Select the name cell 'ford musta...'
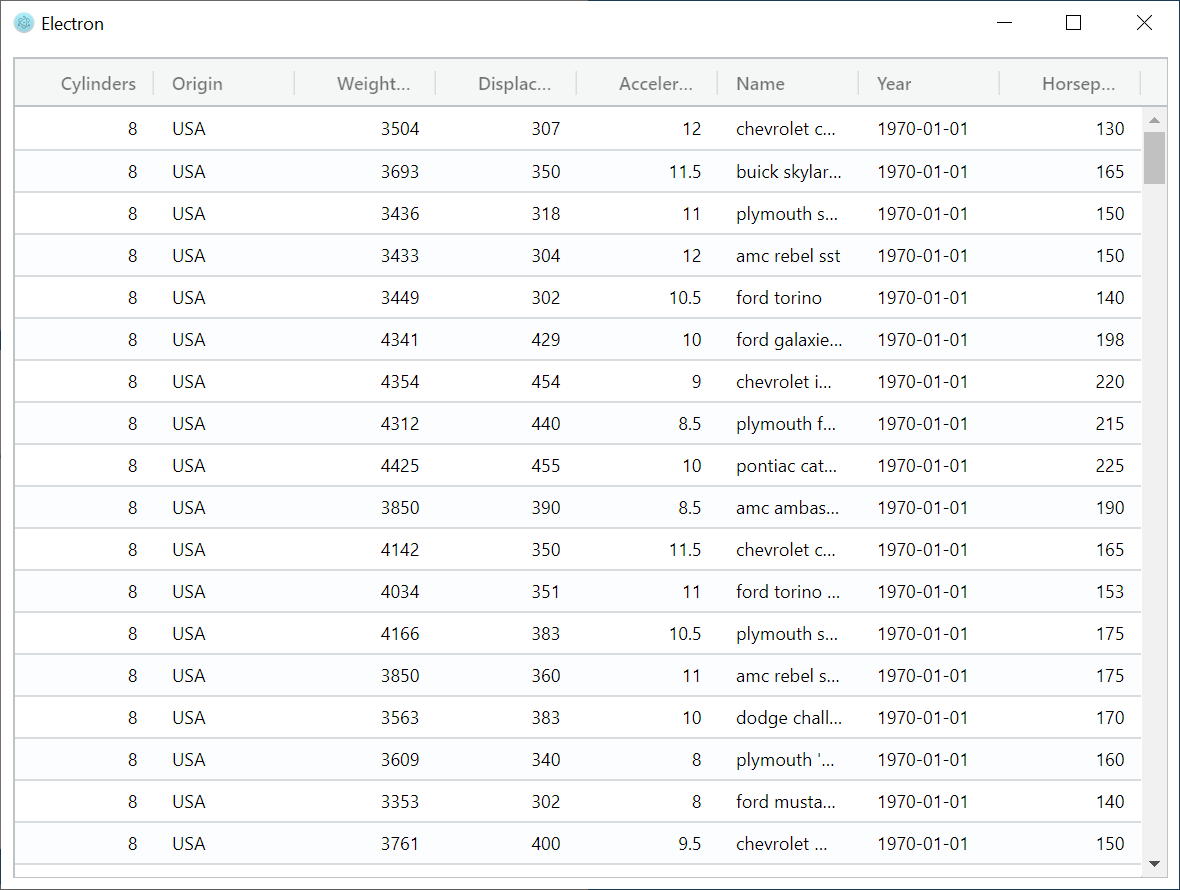The image size is (1180, 890). 786,802
